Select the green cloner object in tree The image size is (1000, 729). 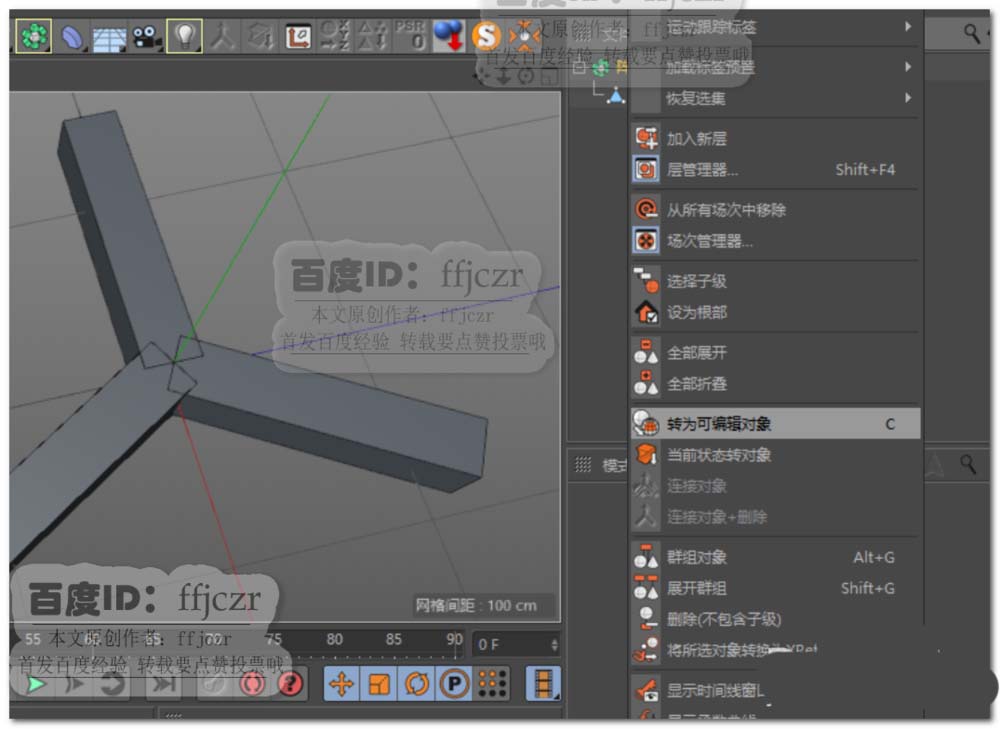coord(601,67)
